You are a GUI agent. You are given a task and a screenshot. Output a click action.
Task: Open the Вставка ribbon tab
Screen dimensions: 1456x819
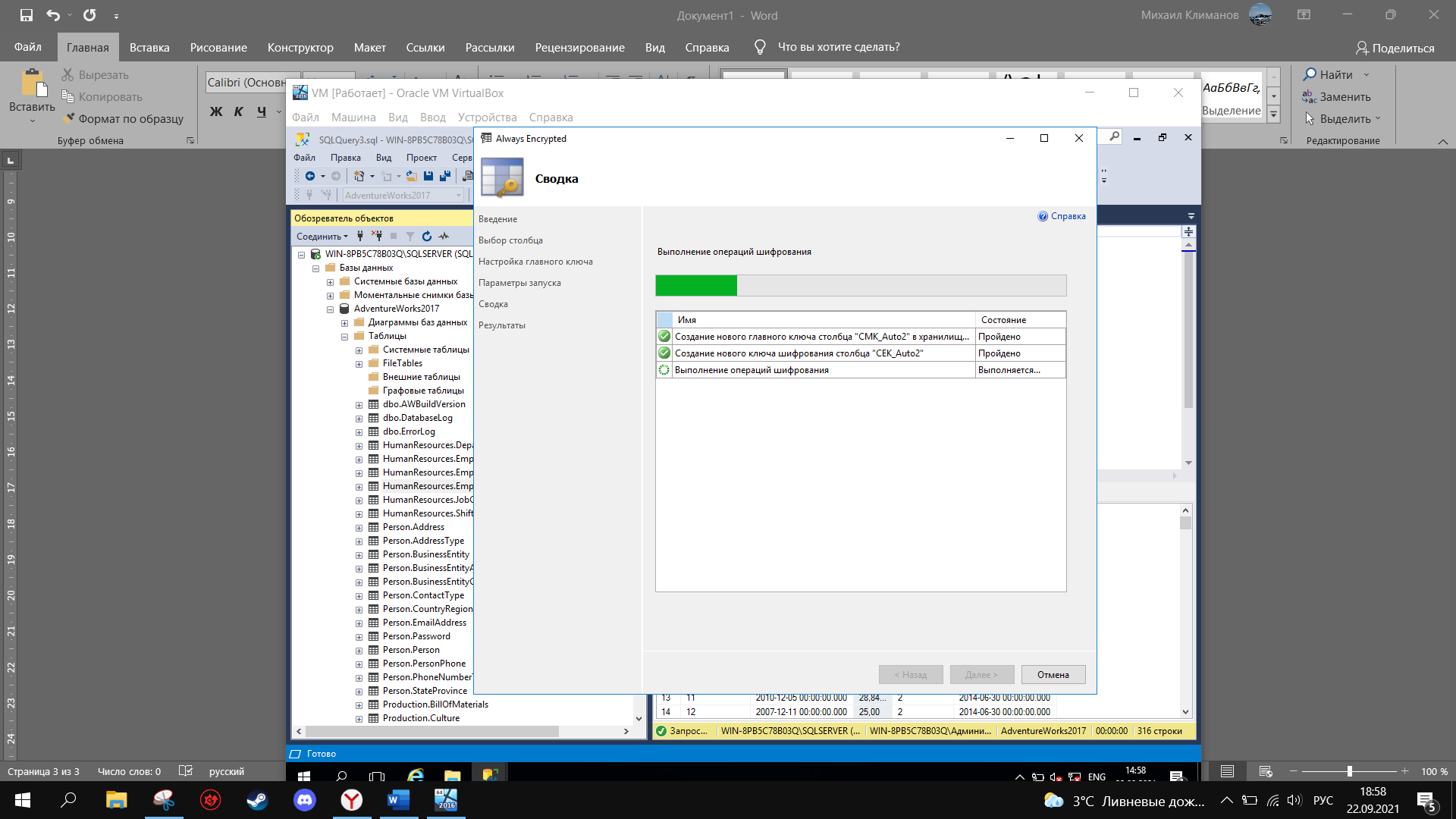(x=149, y=47)
